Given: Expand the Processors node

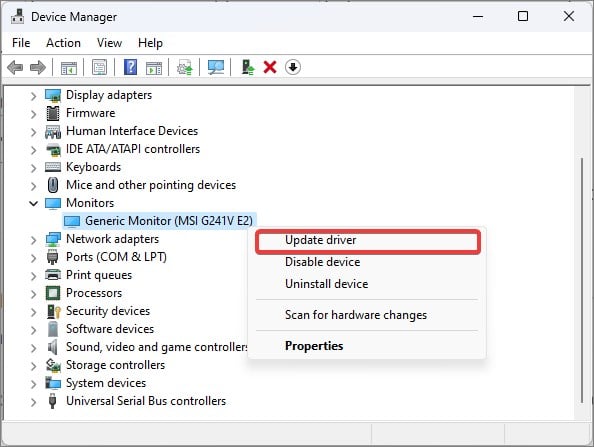Looking at the screenshot, I should tap(33, 294).
